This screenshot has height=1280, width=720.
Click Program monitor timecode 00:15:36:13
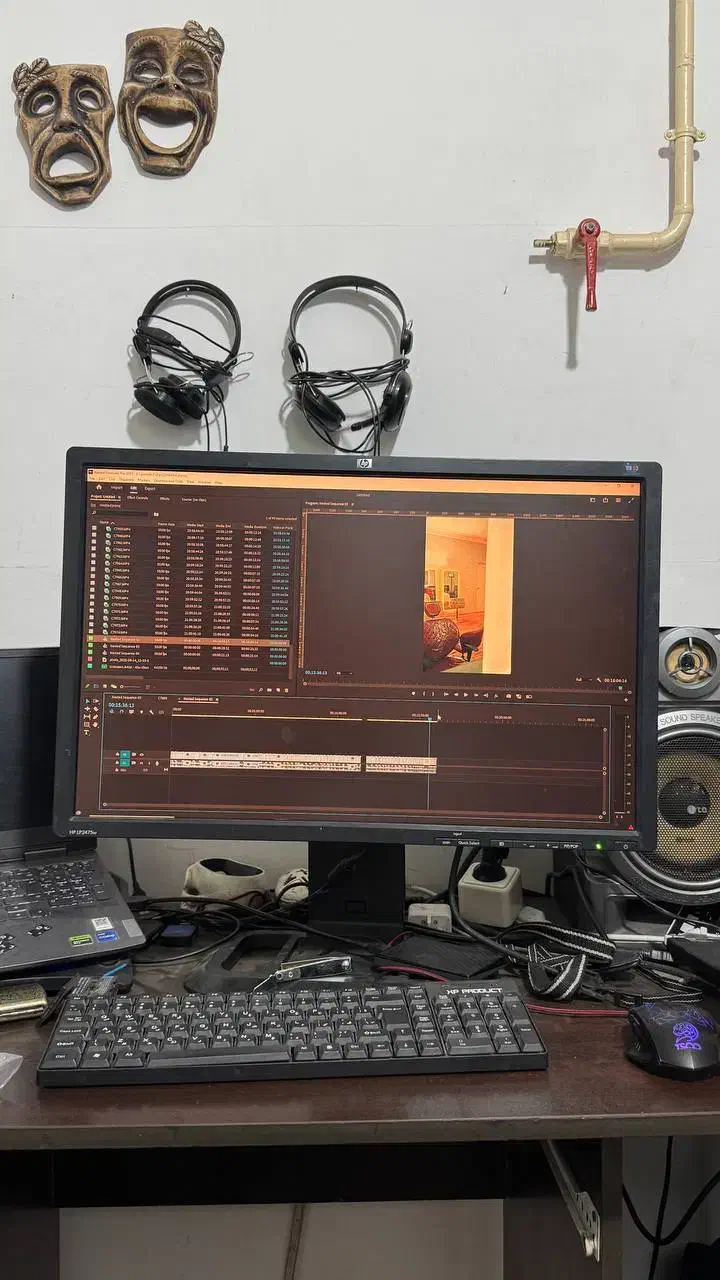coord(316,672)
